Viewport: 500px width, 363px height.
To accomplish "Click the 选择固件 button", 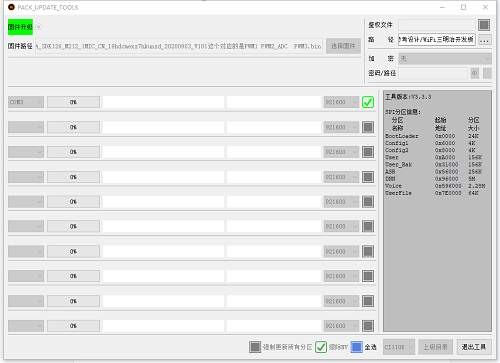I will pyautogui.click(x=343, y=46).
